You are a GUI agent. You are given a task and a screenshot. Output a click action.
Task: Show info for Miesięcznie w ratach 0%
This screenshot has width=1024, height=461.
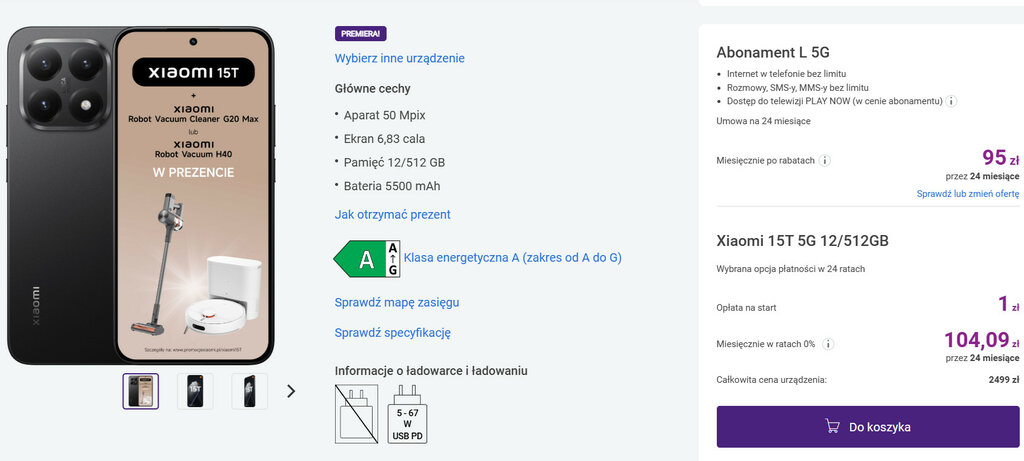[828, 343]
